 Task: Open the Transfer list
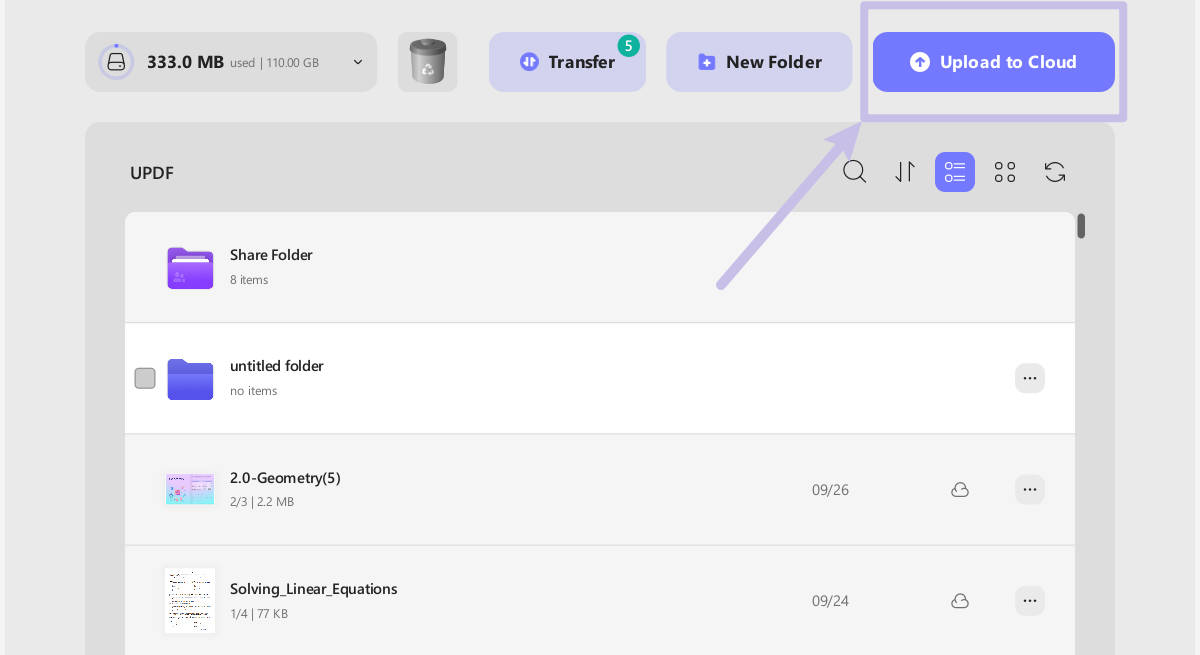point(567,62)
